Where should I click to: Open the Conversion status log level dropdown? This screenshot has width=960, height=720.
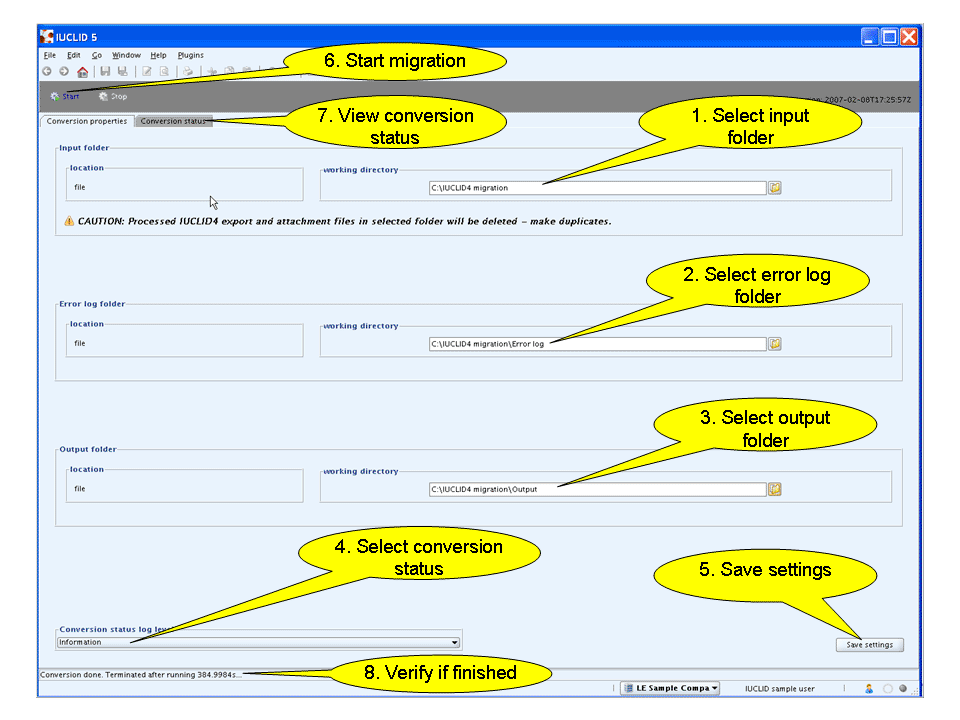(258, 642)
